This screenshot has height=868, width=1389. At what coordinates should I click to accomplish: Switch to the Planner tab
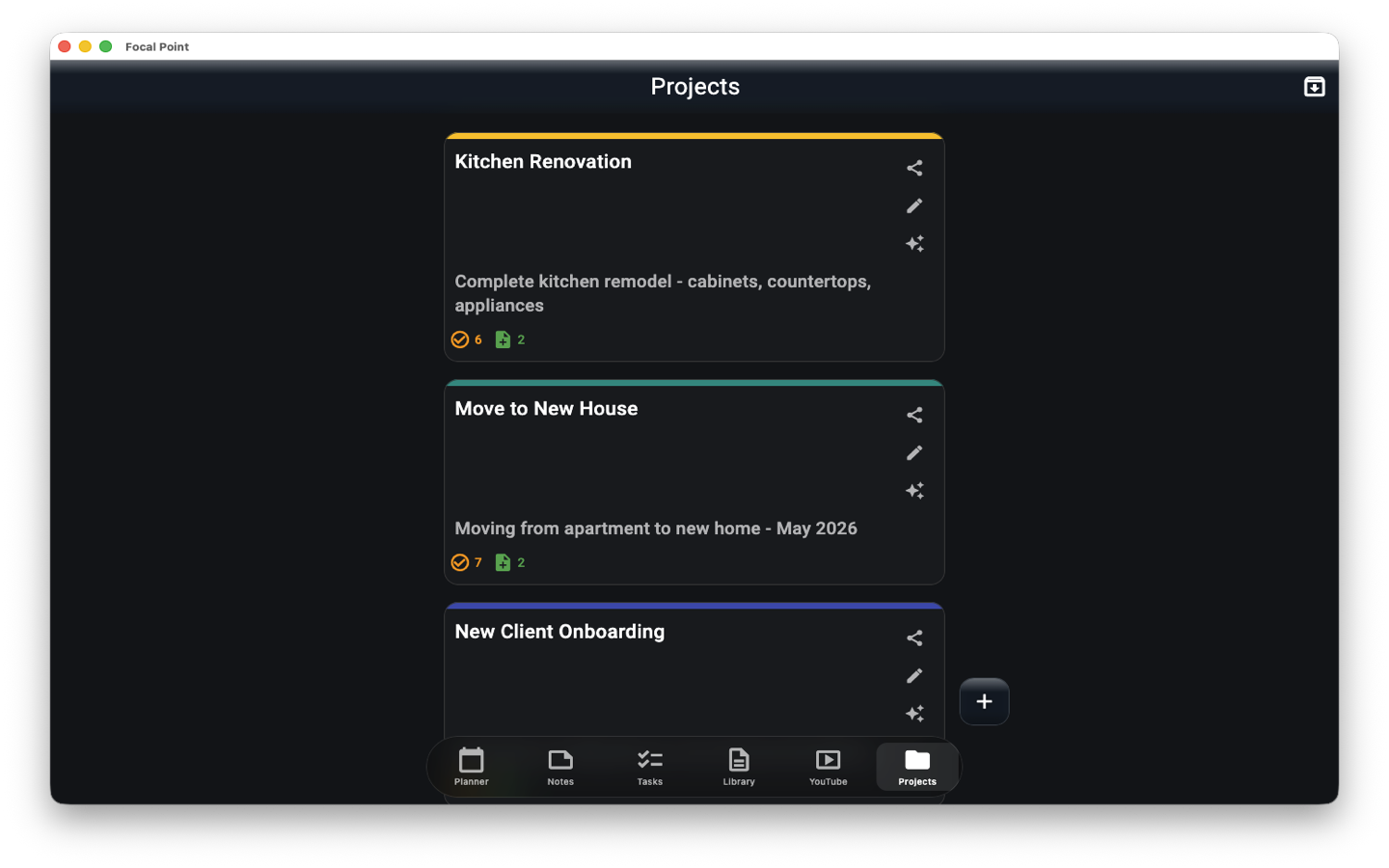coord(471,767)
